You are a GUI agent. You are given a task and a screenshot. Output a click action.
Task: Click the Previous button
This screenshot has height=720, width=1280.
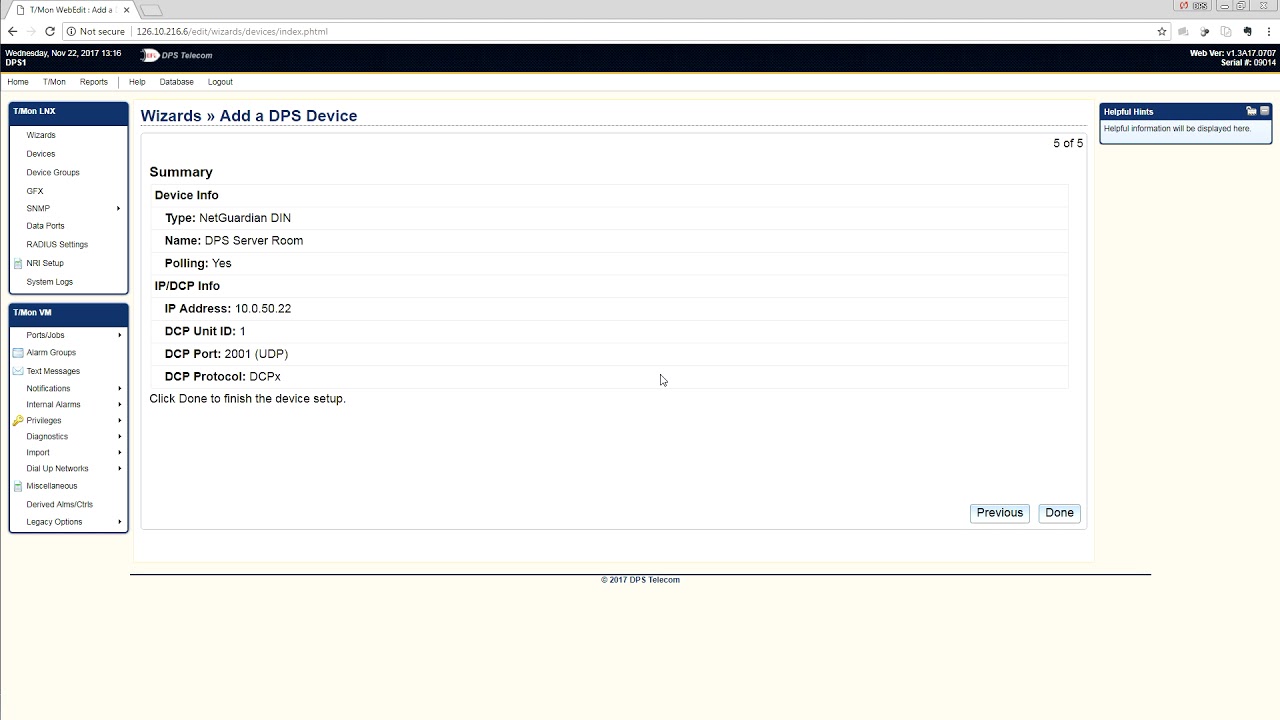click(1000, 513)
